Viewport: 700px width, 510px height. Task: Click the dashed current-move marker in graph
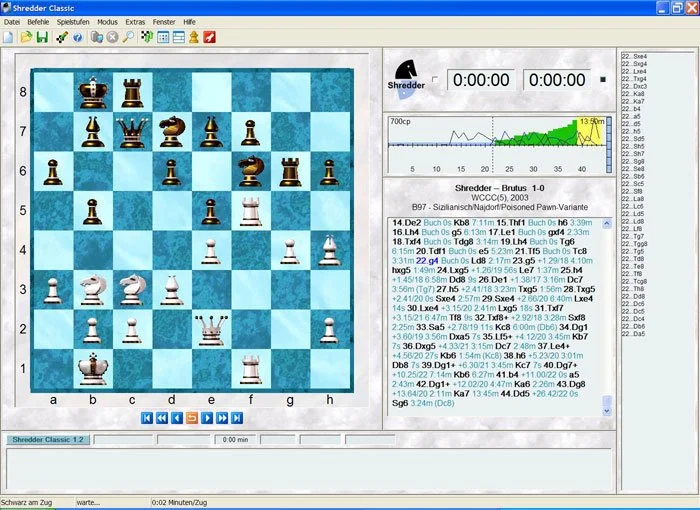click(x=493, y=145)
